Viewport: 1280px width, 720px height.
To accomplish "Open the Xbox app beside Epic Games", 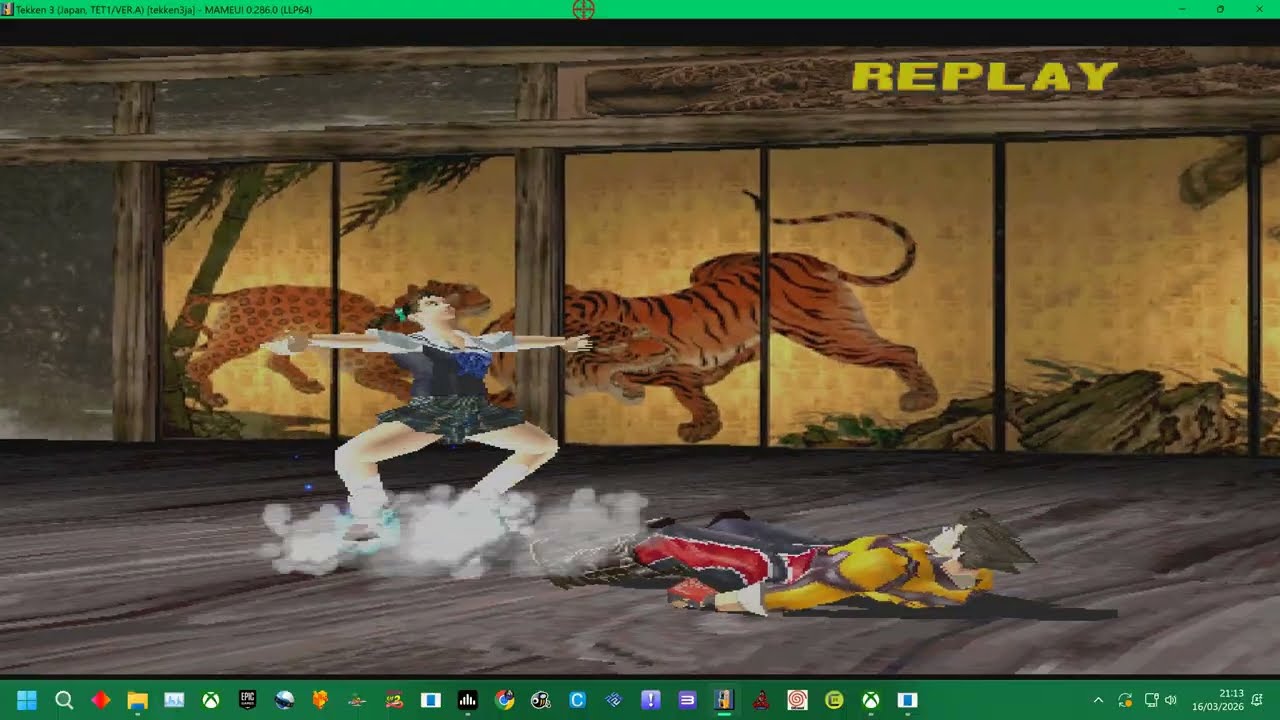I will point(211,700).
